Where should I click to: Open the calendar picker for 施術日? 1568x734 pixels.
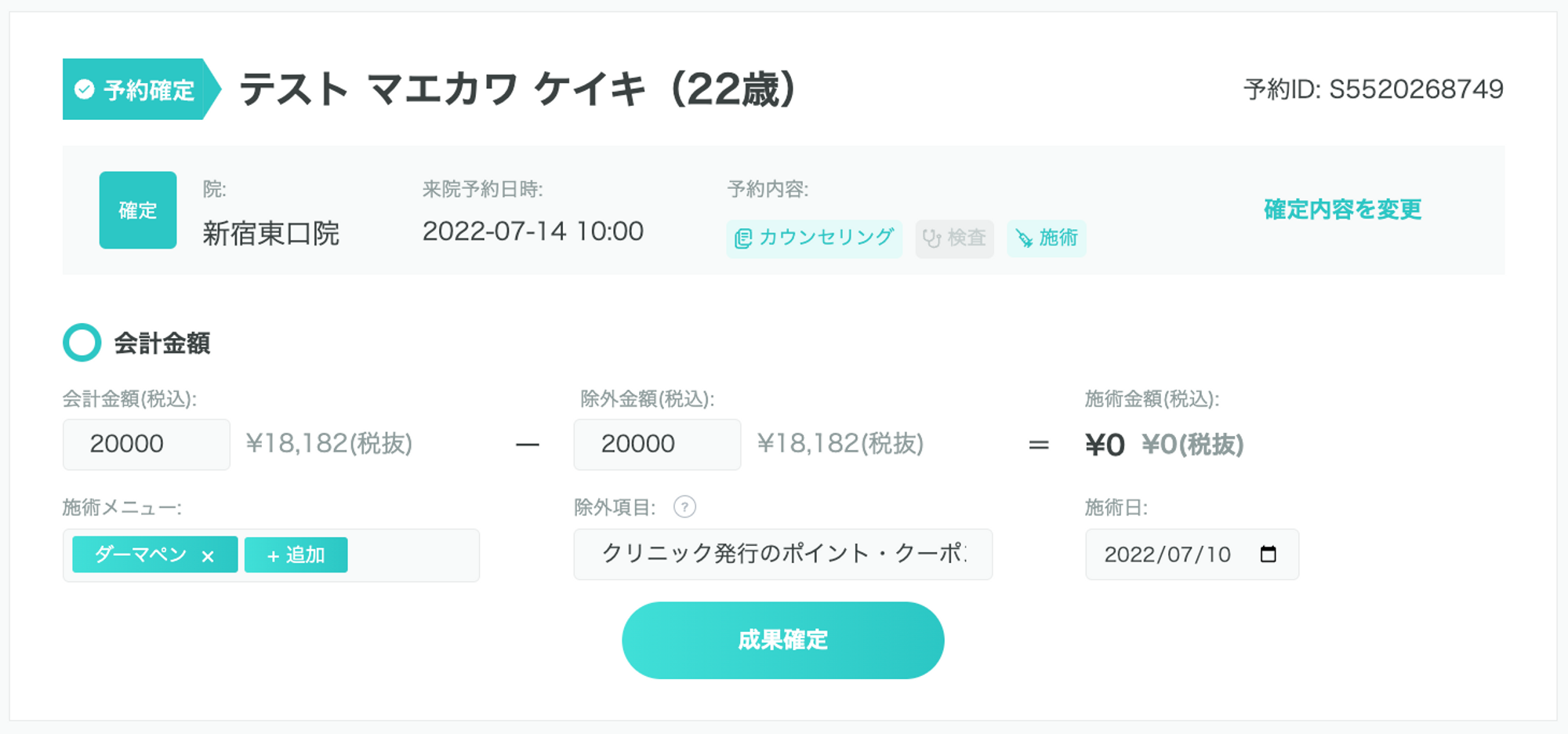1268,554
